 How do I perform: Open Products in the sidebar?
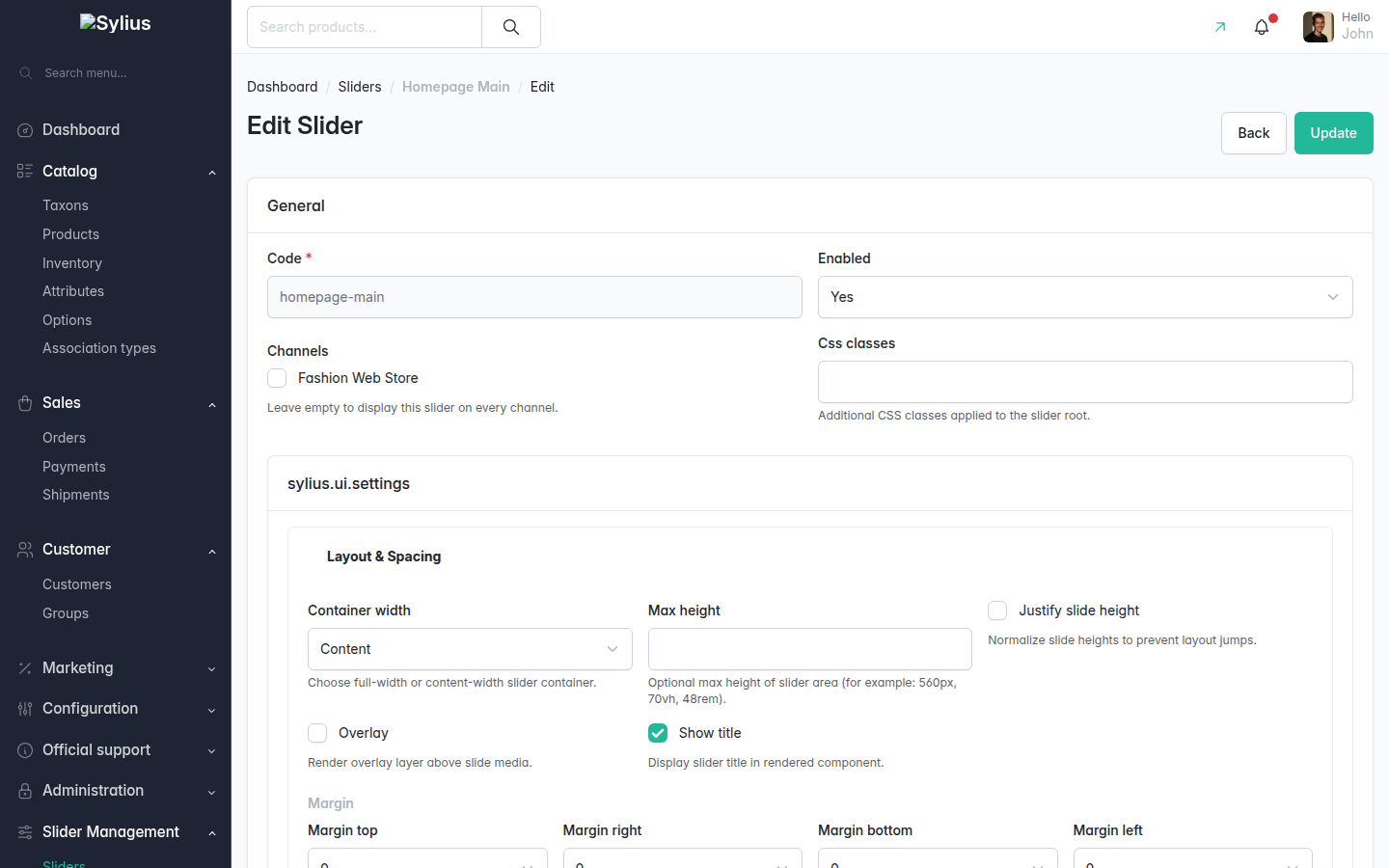[70, 234]
